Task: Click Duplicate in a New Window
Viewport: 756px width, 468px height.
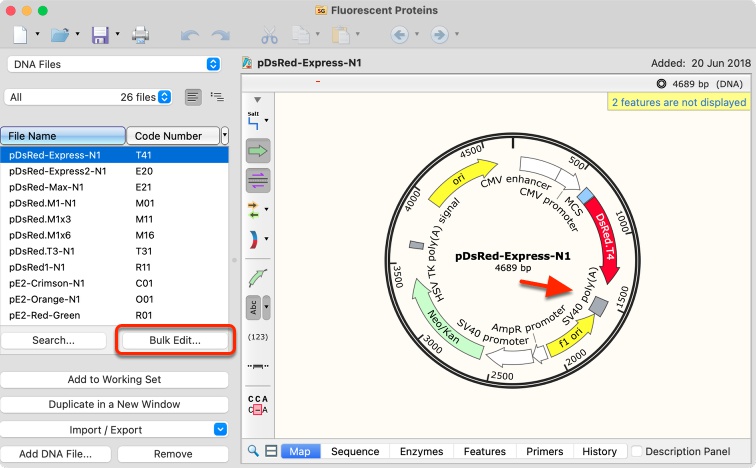Action: 114,404
